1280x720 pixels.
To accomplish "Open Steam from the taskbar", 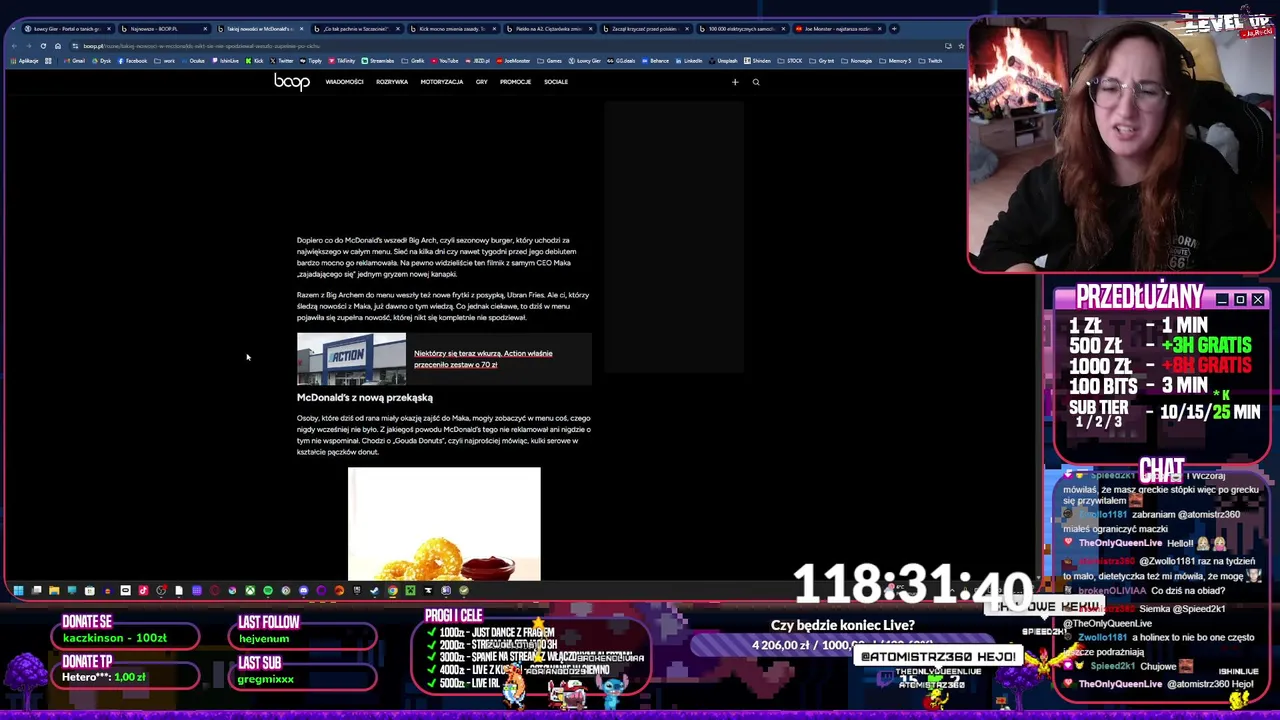I will (374, 590).
